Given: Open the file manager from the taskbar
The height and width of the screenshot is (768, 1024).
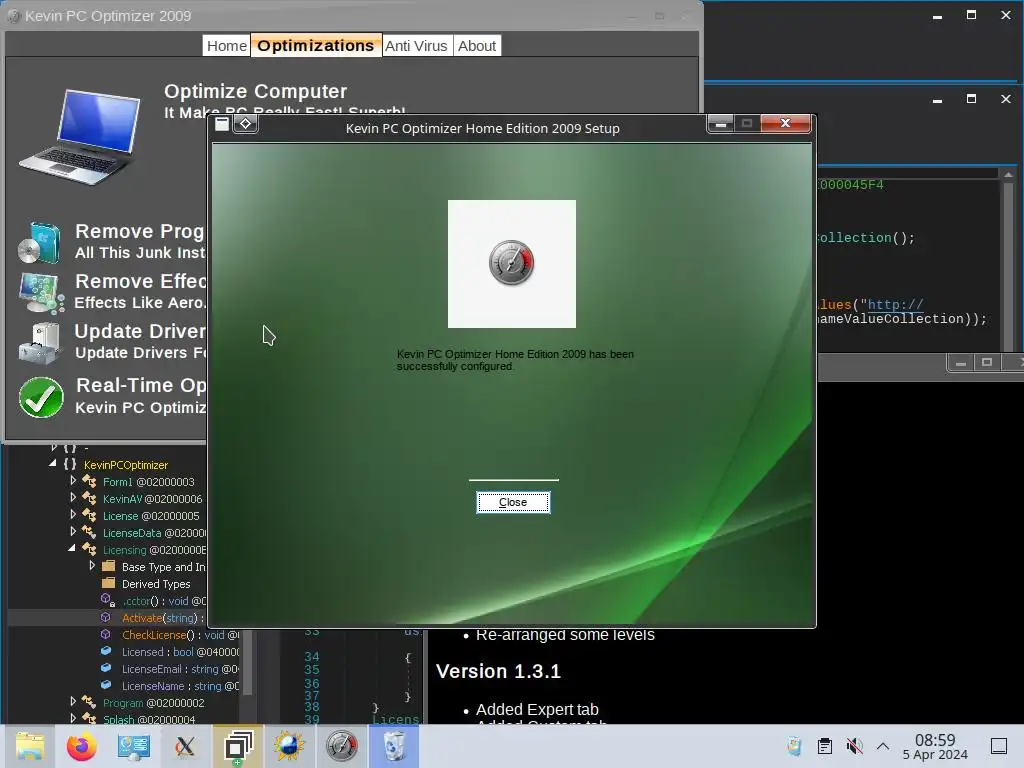Looking at the screenshot, I should coord(30,746).
